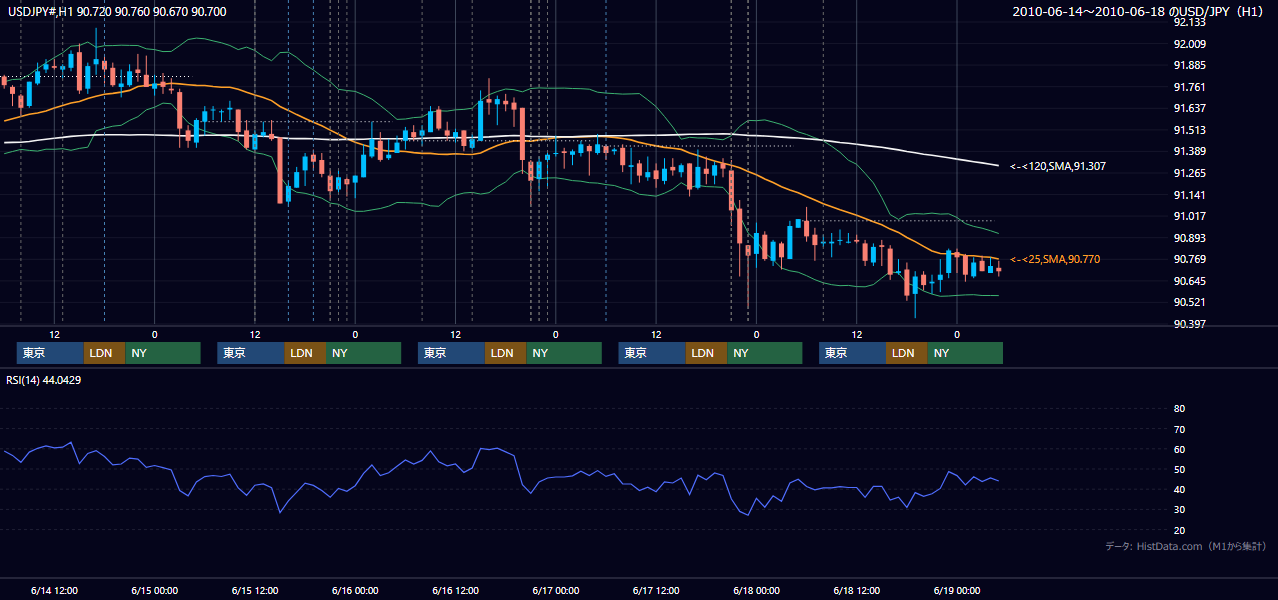
Task: Click the 91.389 price axis value
Action: point(1189,151)
